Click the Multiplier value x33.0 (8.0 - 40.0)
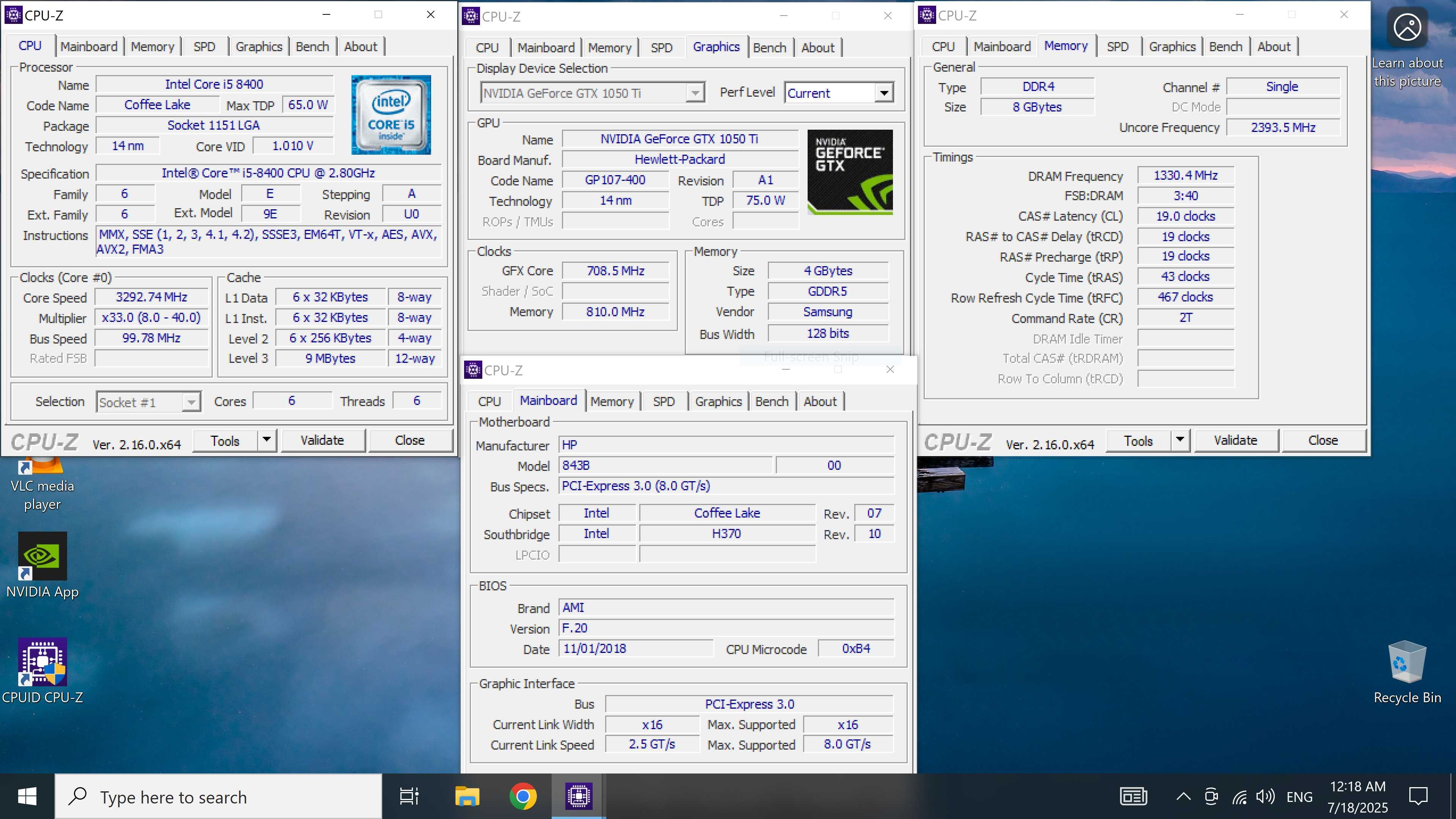This screenshot has width=1456, height=819. coord(151,317)
